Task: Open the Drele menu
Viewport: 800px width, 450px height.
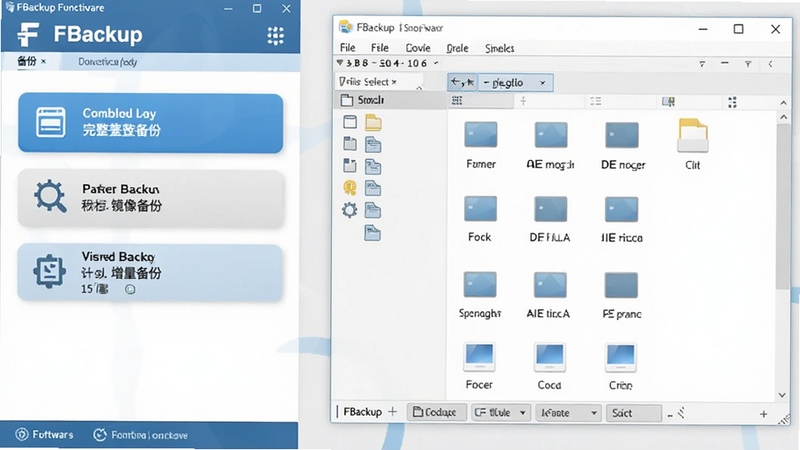Action: [457, 48]
